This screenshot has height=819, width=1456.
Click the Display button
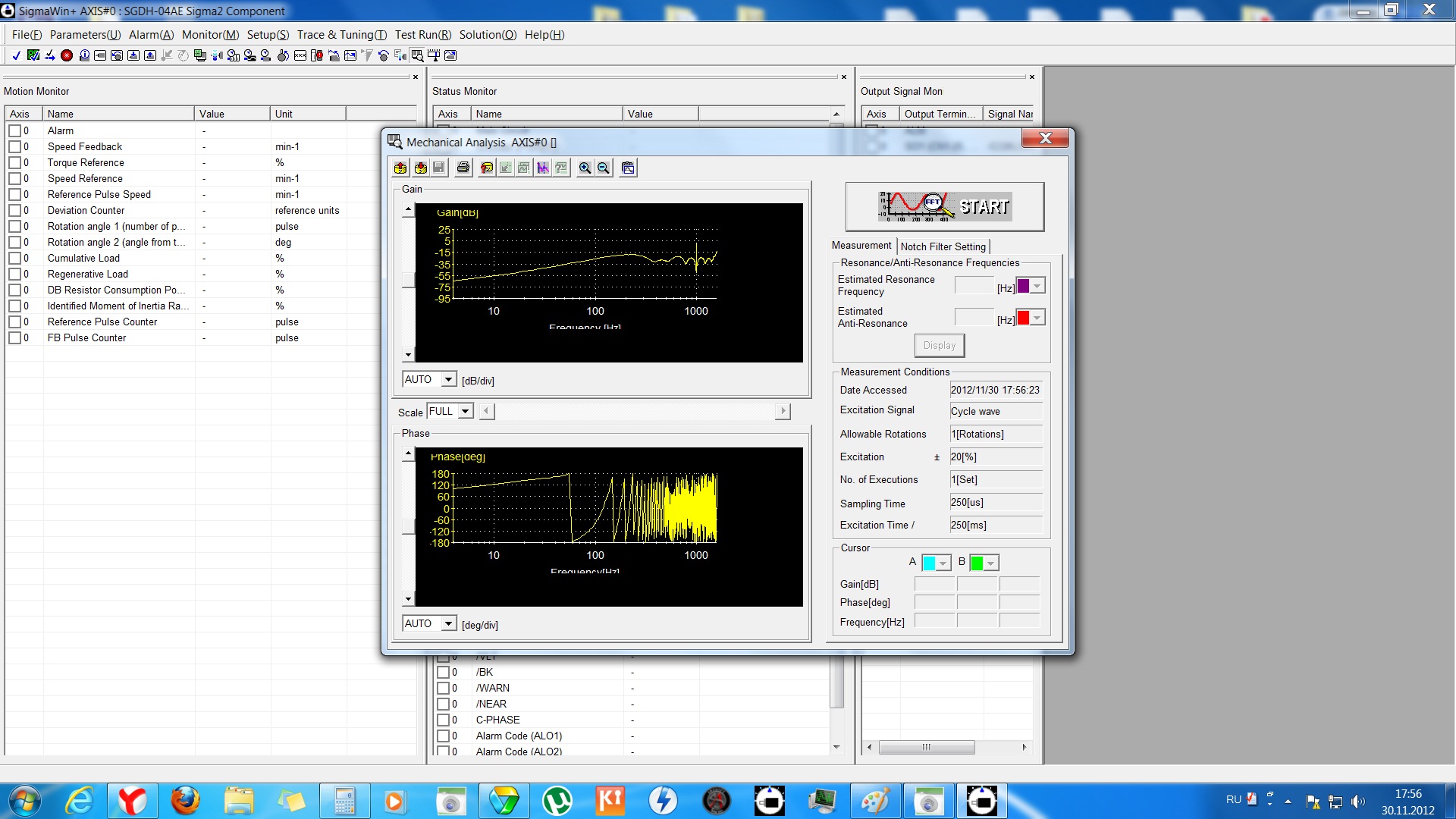pos(939,345)
